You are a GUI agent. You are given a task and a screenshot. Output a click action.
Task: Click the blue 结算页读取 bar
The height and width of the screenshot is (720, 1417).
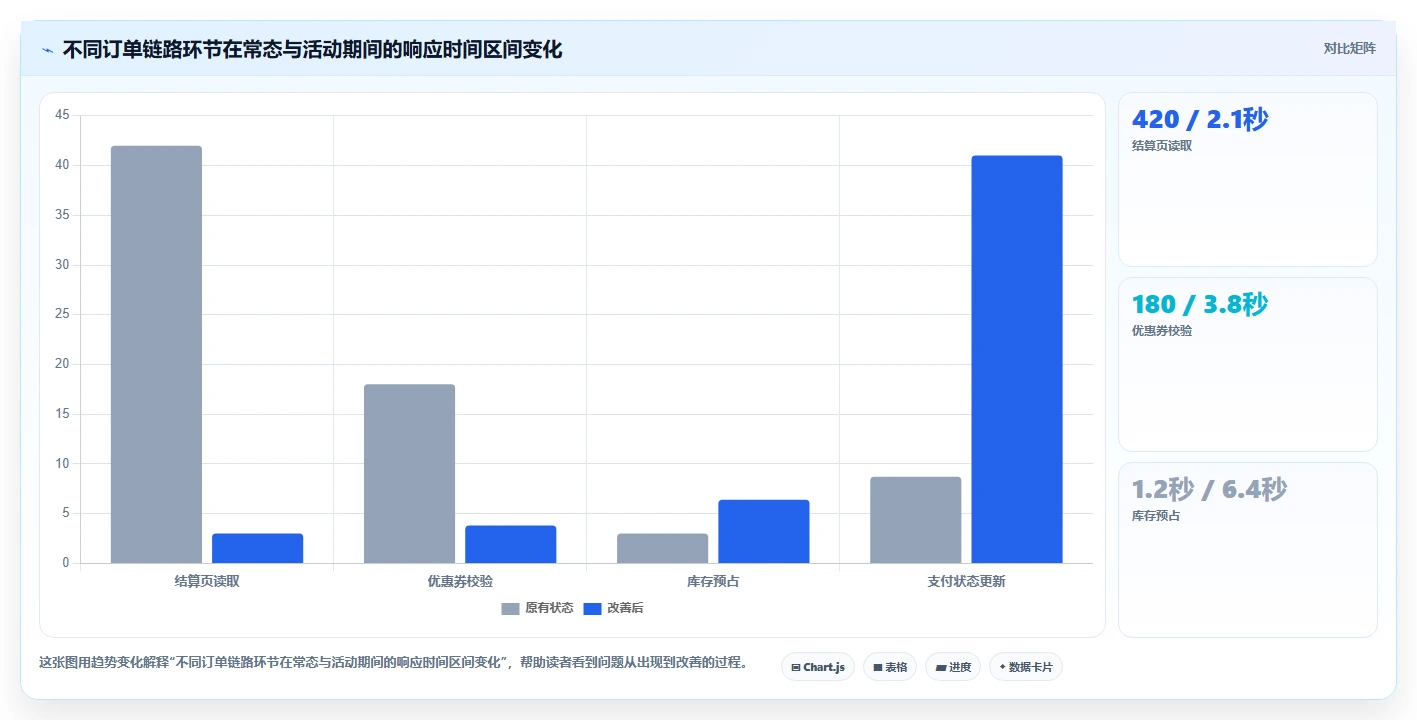(x=257, y=548)
